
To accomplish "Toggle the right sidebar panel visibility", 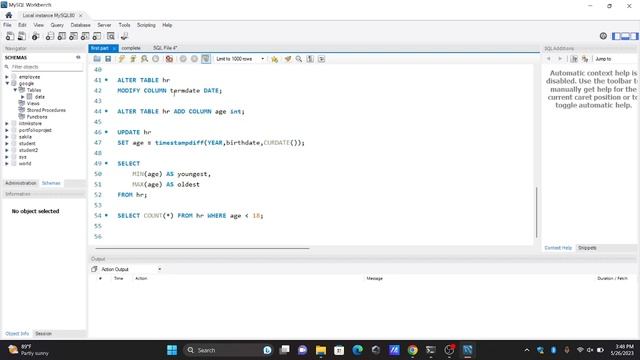I will [634, 36].
